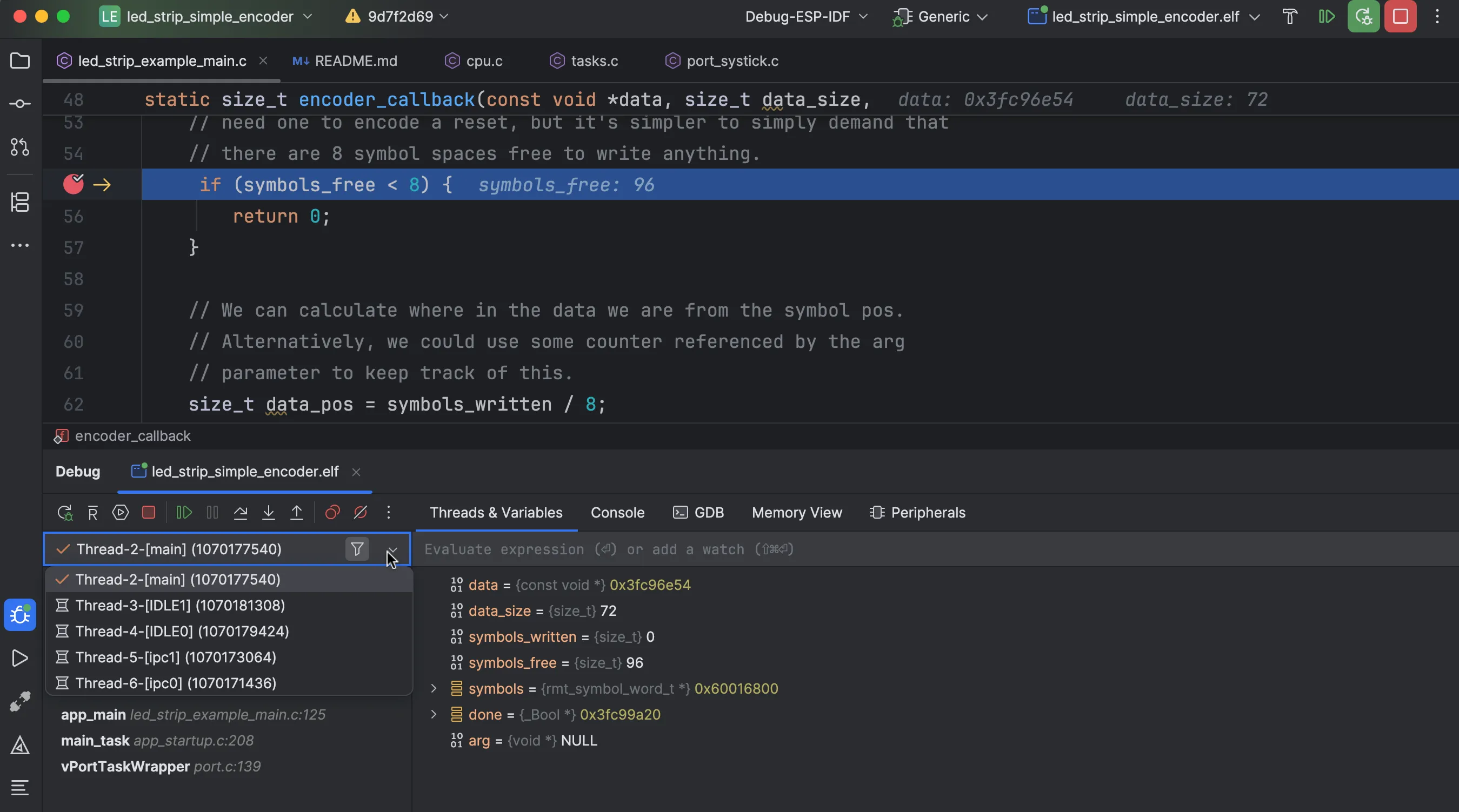The image size is (1459, 812).
Task: Open the Commit tool window icon
Action: [x=20, y=104]
